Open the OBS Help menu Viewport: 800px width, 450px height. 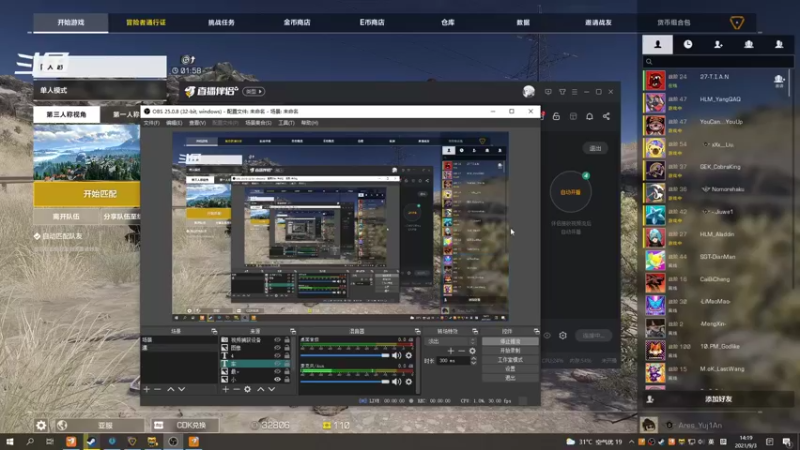point(309,123)
